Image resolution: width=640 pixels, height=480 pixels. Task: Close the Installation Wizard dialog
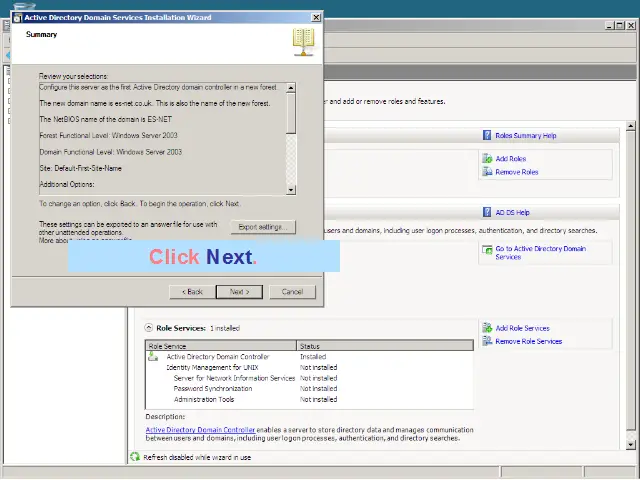316,18
